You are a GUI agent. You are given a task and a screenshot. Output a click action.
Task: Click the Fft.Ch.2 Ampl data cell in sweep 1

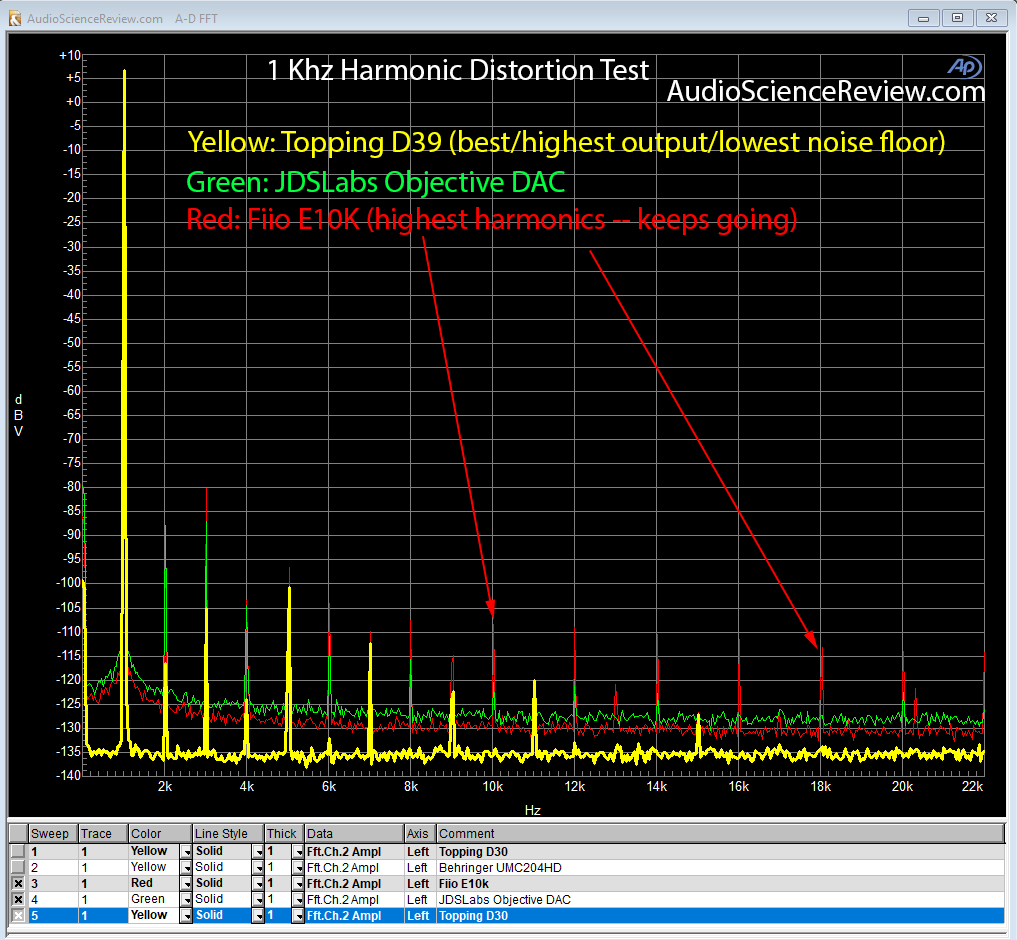click(x=354, y=852)
